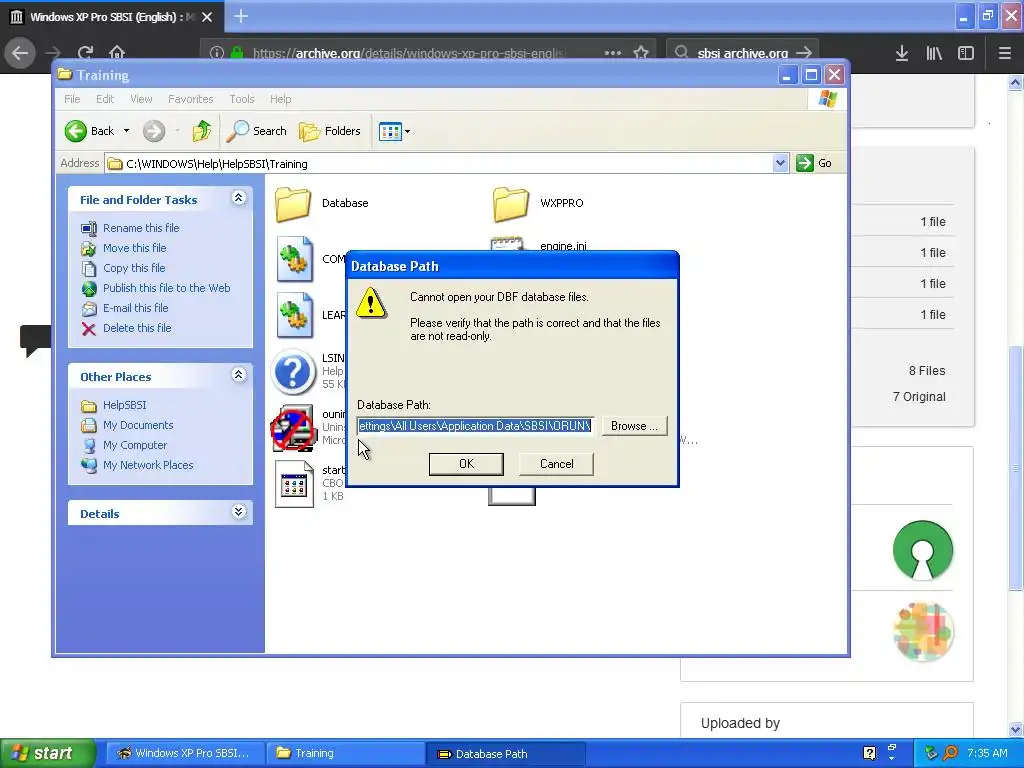Click OK in Database Path dialog
Viewport: 1024px width, 768px height.
[x=466, y=464]
